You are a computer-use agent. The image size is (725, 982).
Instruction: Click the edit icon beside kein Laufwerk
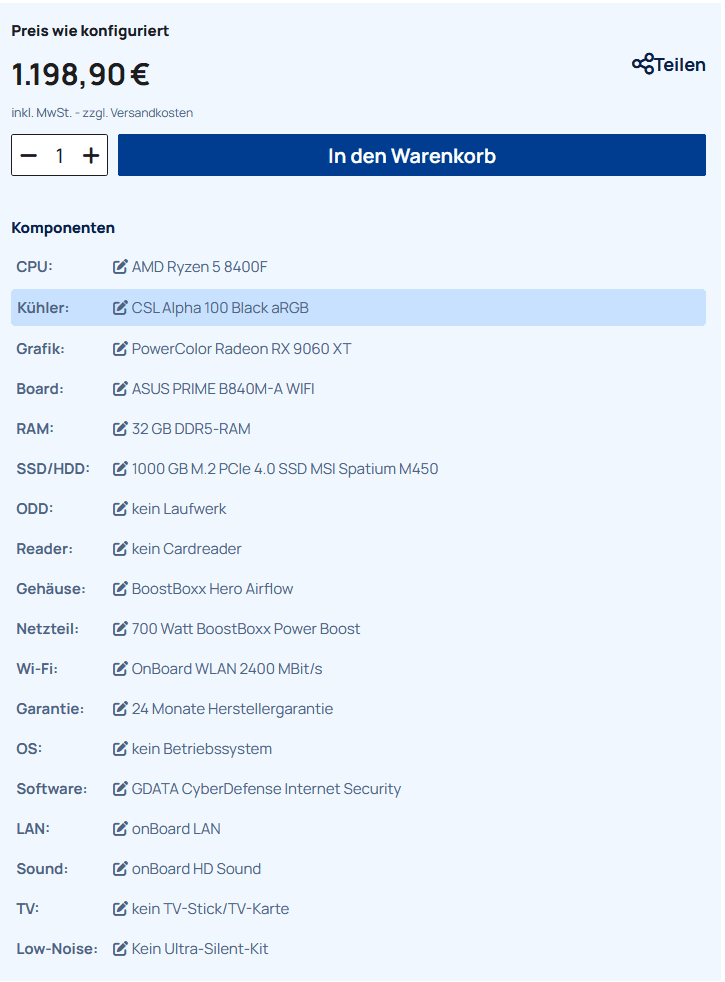[120, 509]
